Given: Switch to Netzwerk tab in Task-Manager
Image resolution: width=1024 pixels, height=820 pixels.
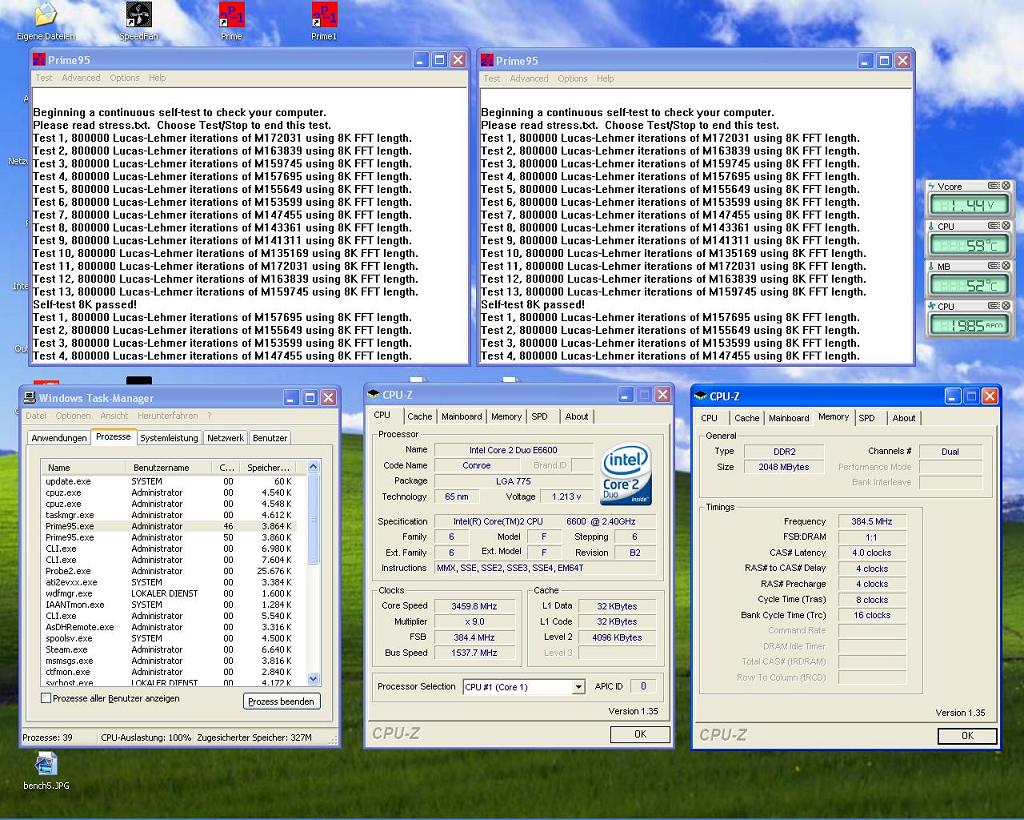Looking at the screenshot, I should point(225,437).
